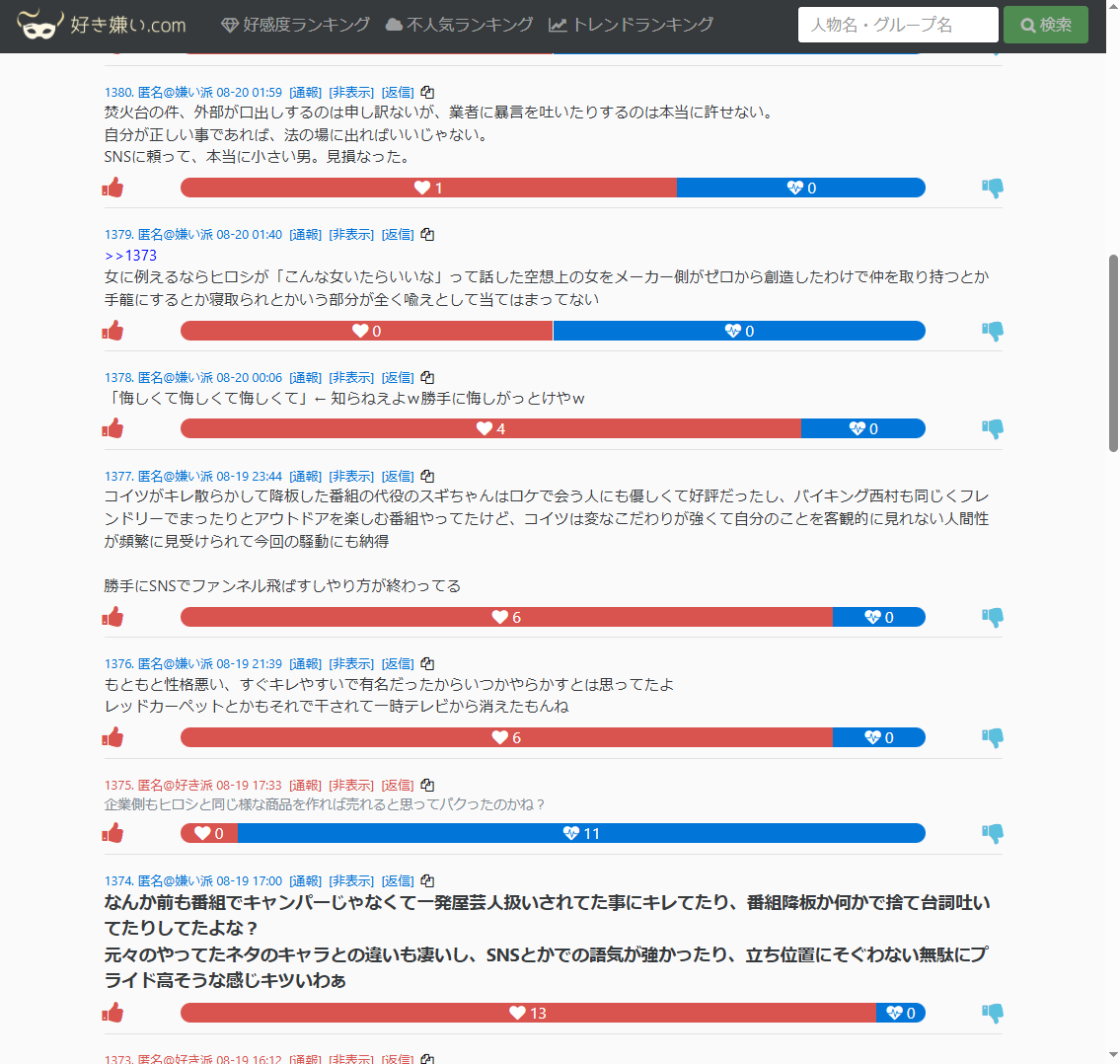Reply to comment 1377 via 返信

tap(398, 476)
